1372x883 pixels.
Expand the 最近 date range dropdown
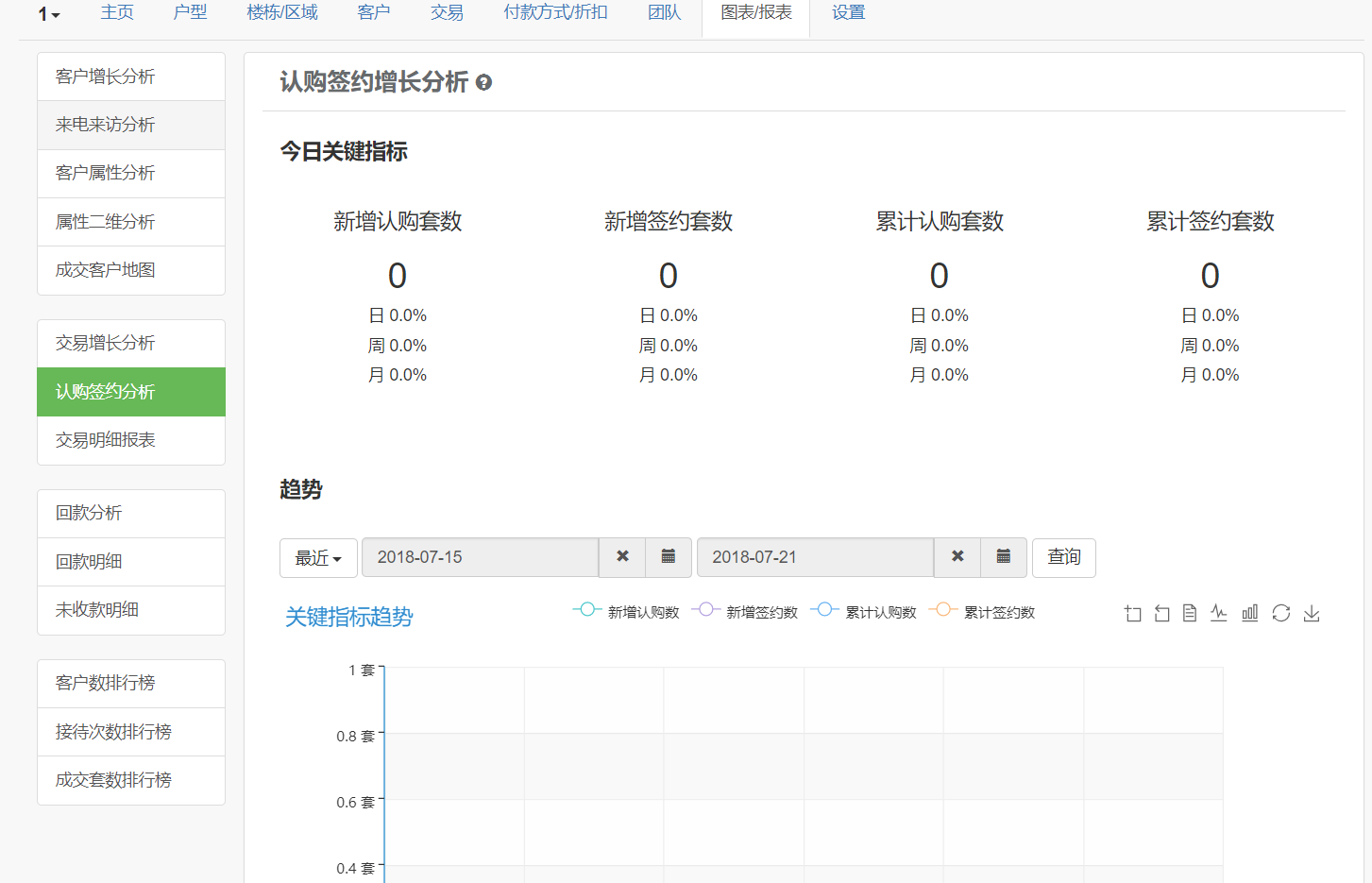318,558
